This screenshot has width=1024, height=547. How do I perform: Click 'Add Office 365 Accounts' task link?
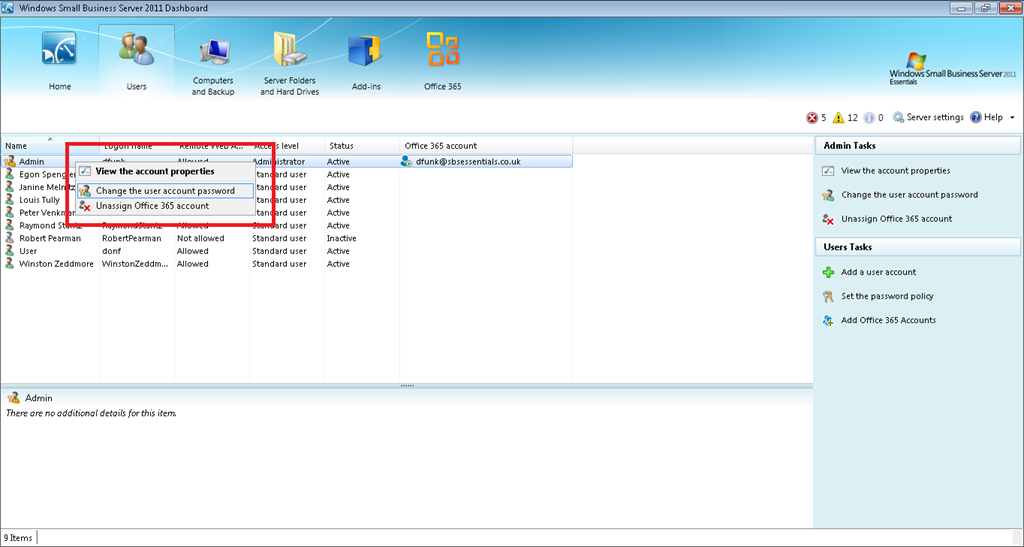pos(888,320)
